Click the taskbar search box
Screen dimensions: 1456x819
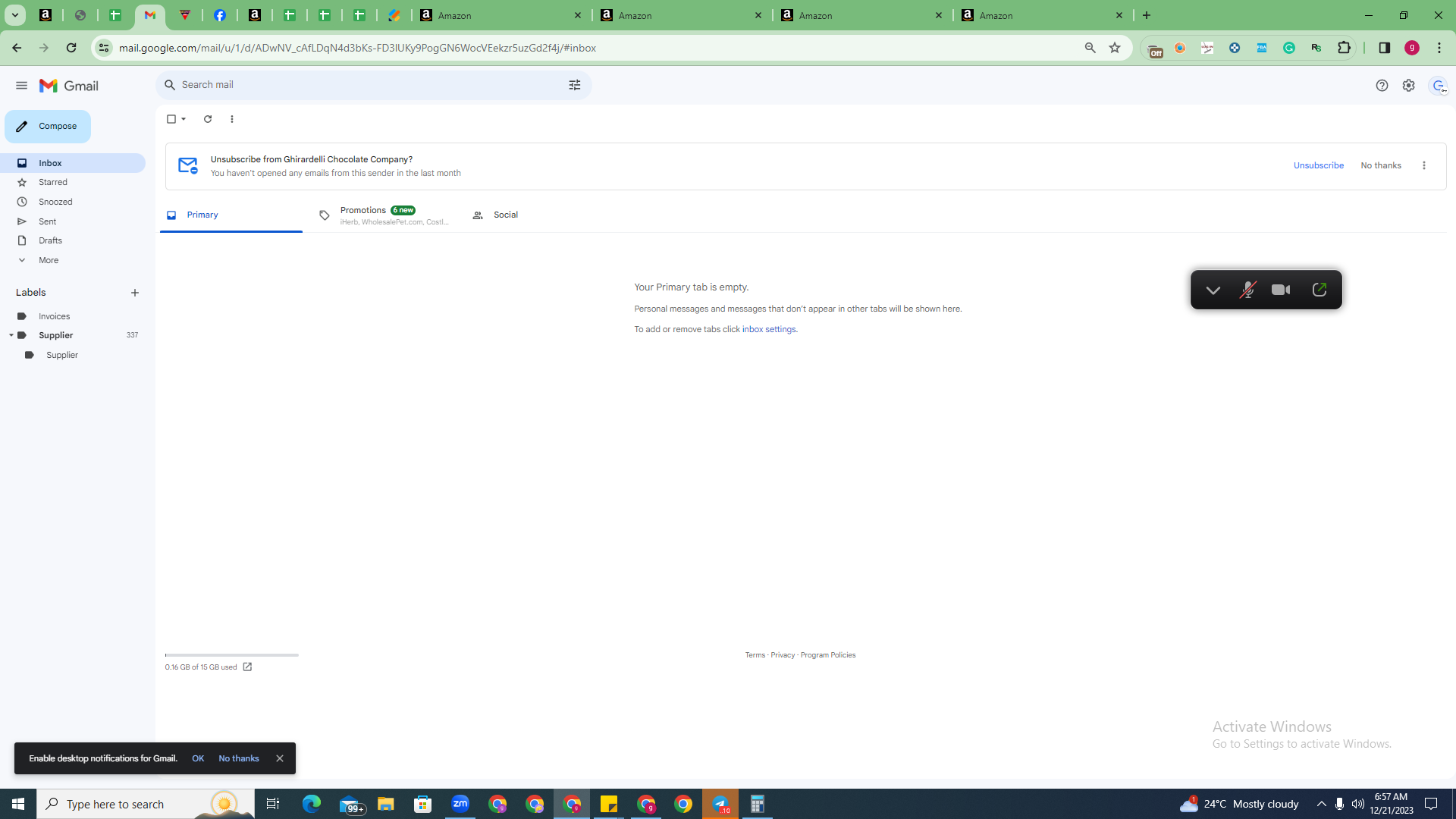pos(146,804)
